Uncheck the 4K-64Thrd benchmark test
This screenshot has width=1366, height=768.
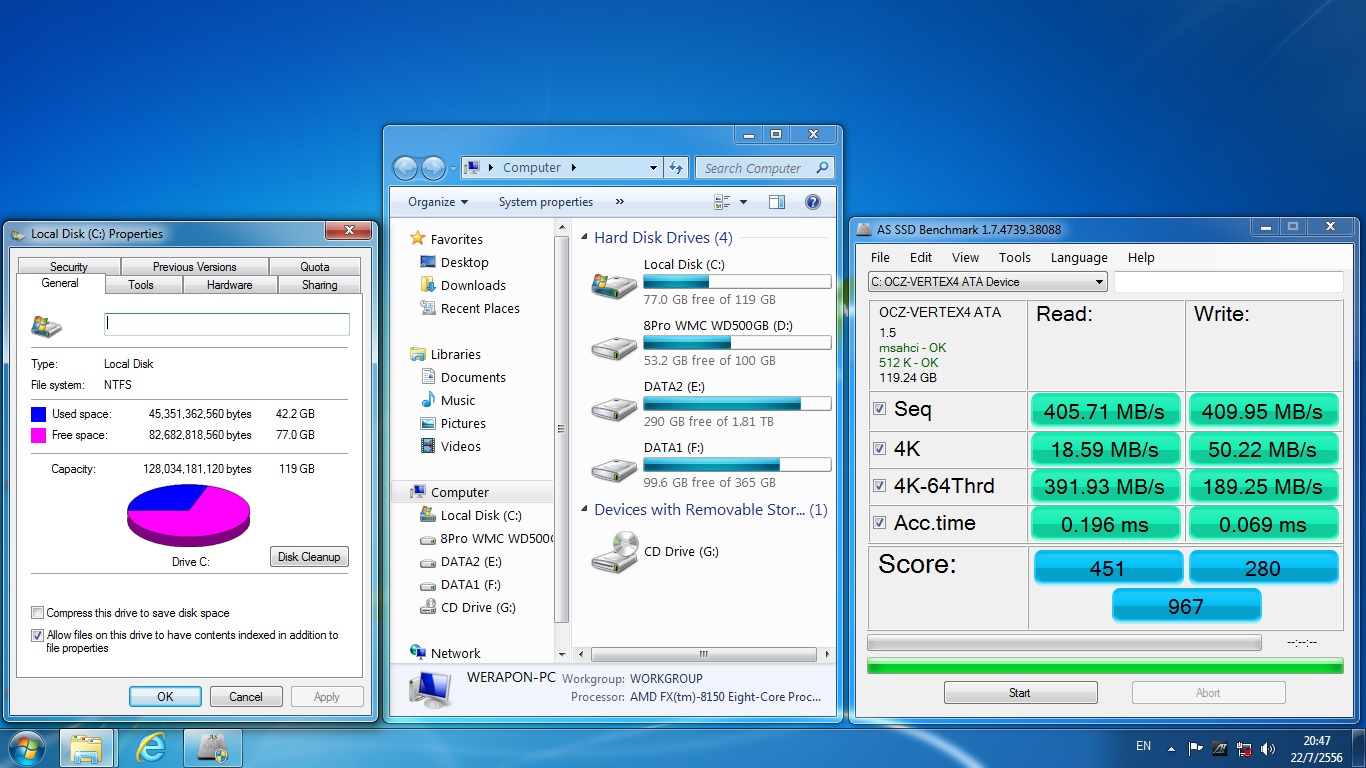880,486
